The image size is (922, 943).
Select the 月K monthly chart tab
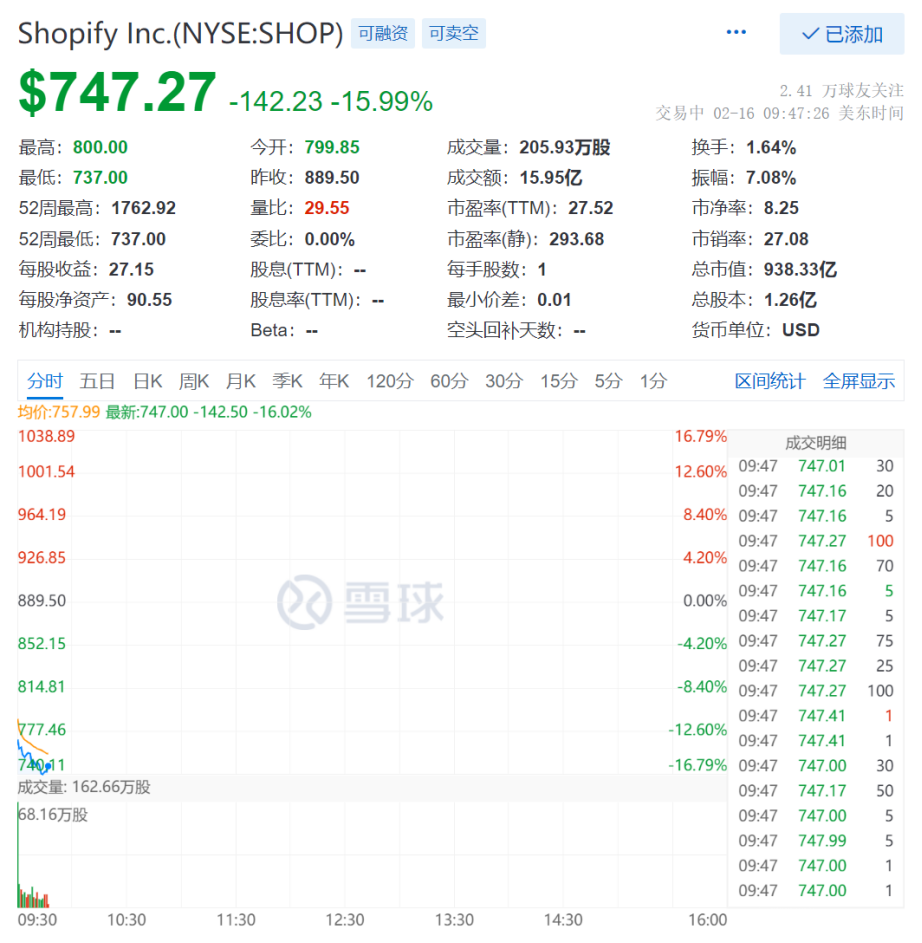pyautogui.click(x=240, y=381)
